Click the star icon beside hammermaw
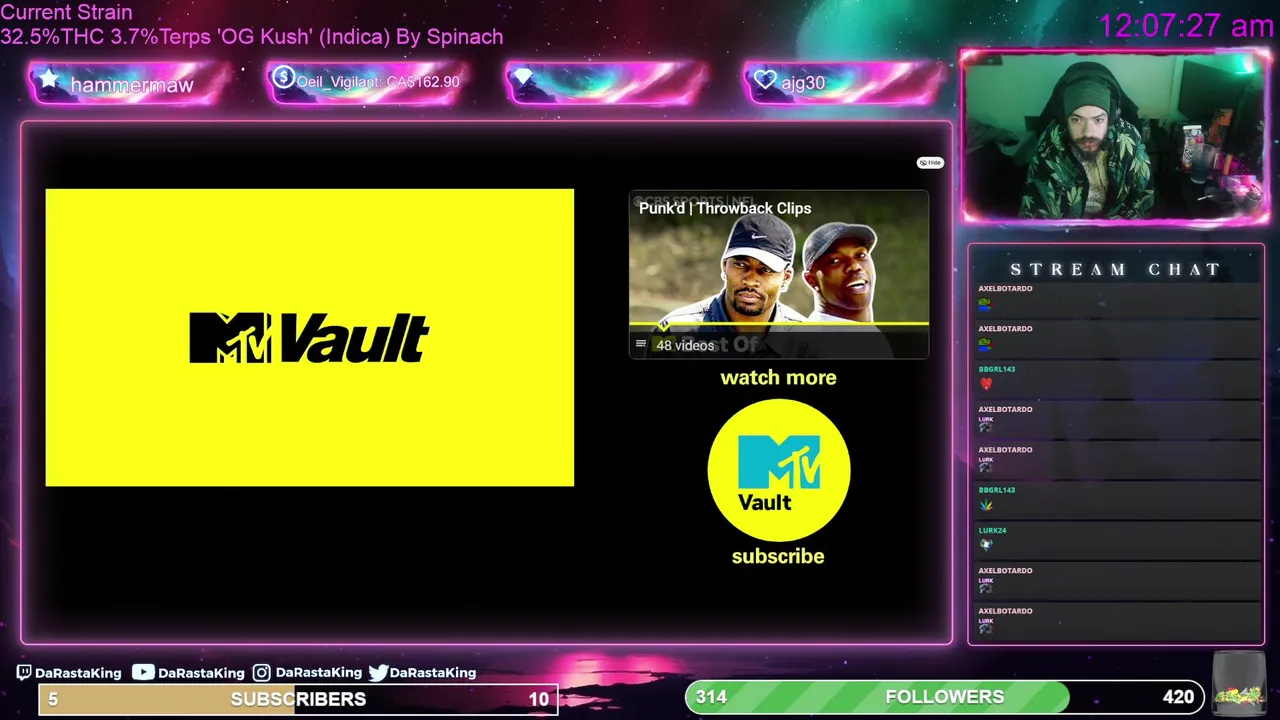Screen dimensions: 1280x720 [x=49, y=80]
